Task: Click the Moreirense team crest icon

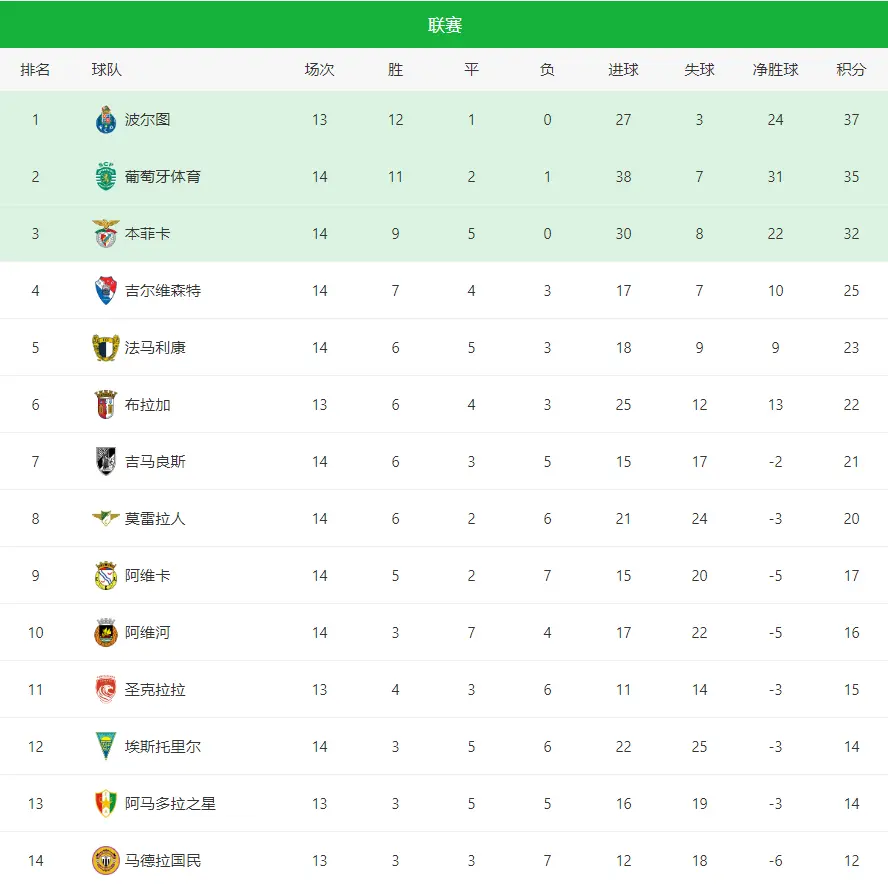Action: coord(106,519)
